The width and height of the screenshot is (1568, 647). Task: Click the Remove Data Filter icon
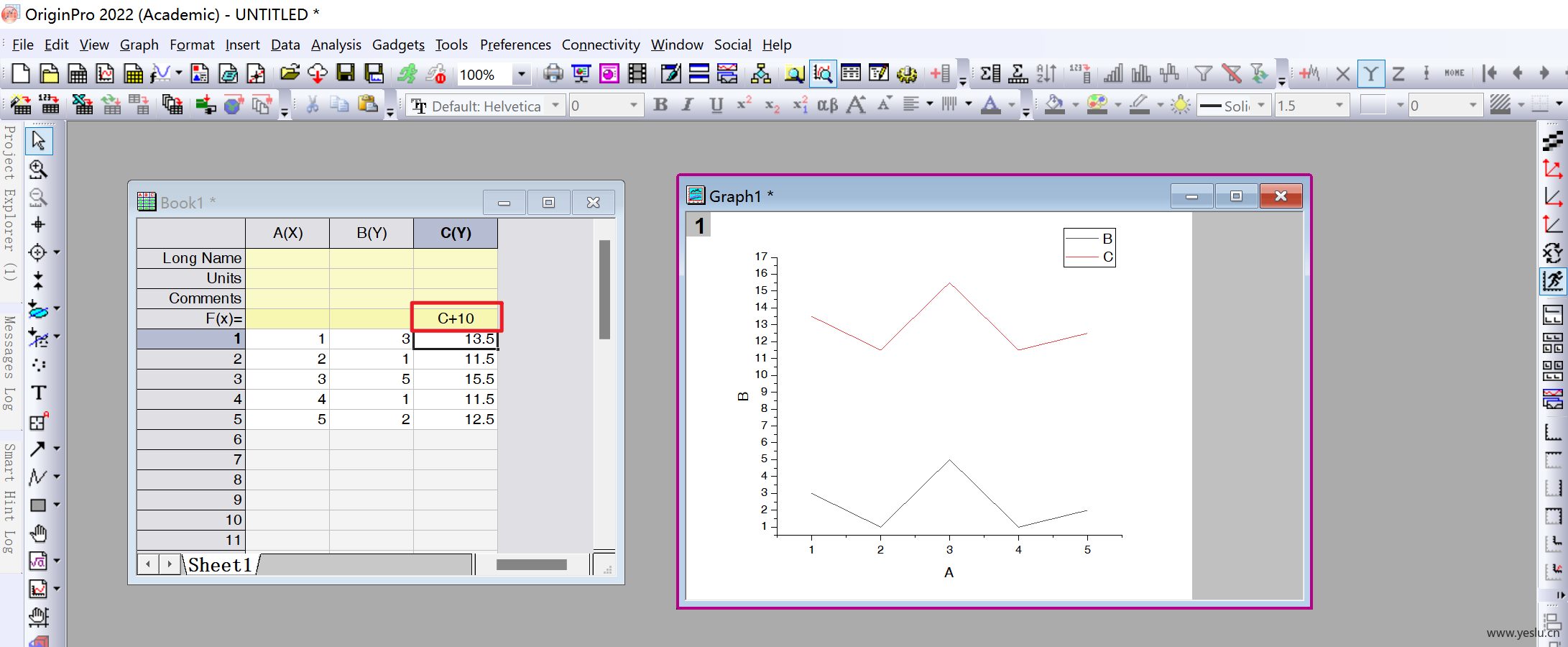coord(1231,73)
